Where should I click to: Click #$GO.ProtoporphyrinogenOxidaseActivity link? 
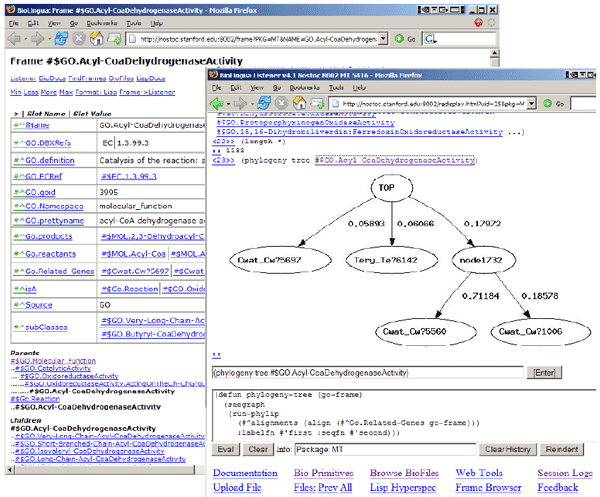click(305, 122)
